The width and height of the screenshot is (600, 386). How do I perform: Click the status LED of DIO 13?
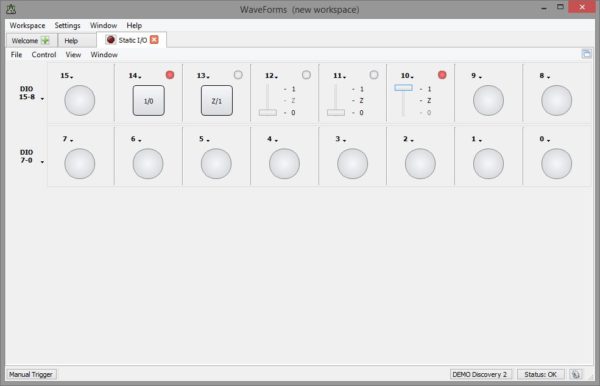[238, 75]
